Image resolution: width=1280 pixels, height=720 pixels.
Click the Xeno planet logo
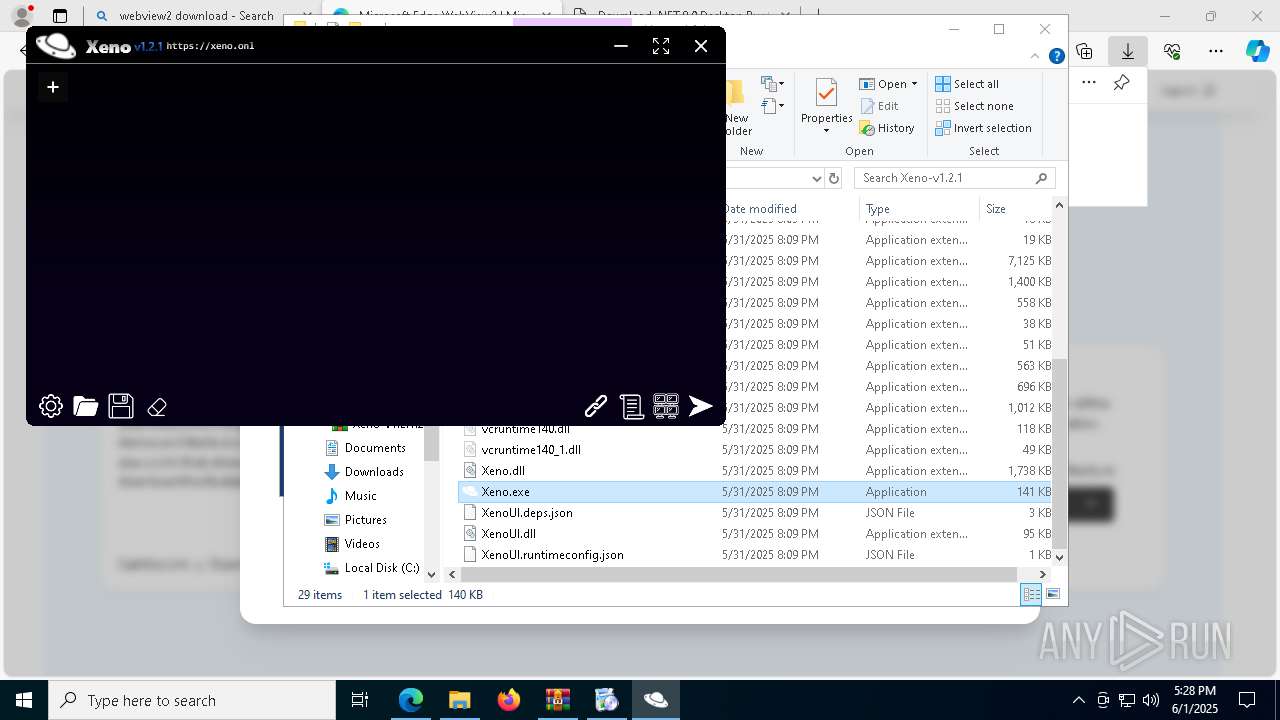56,45
